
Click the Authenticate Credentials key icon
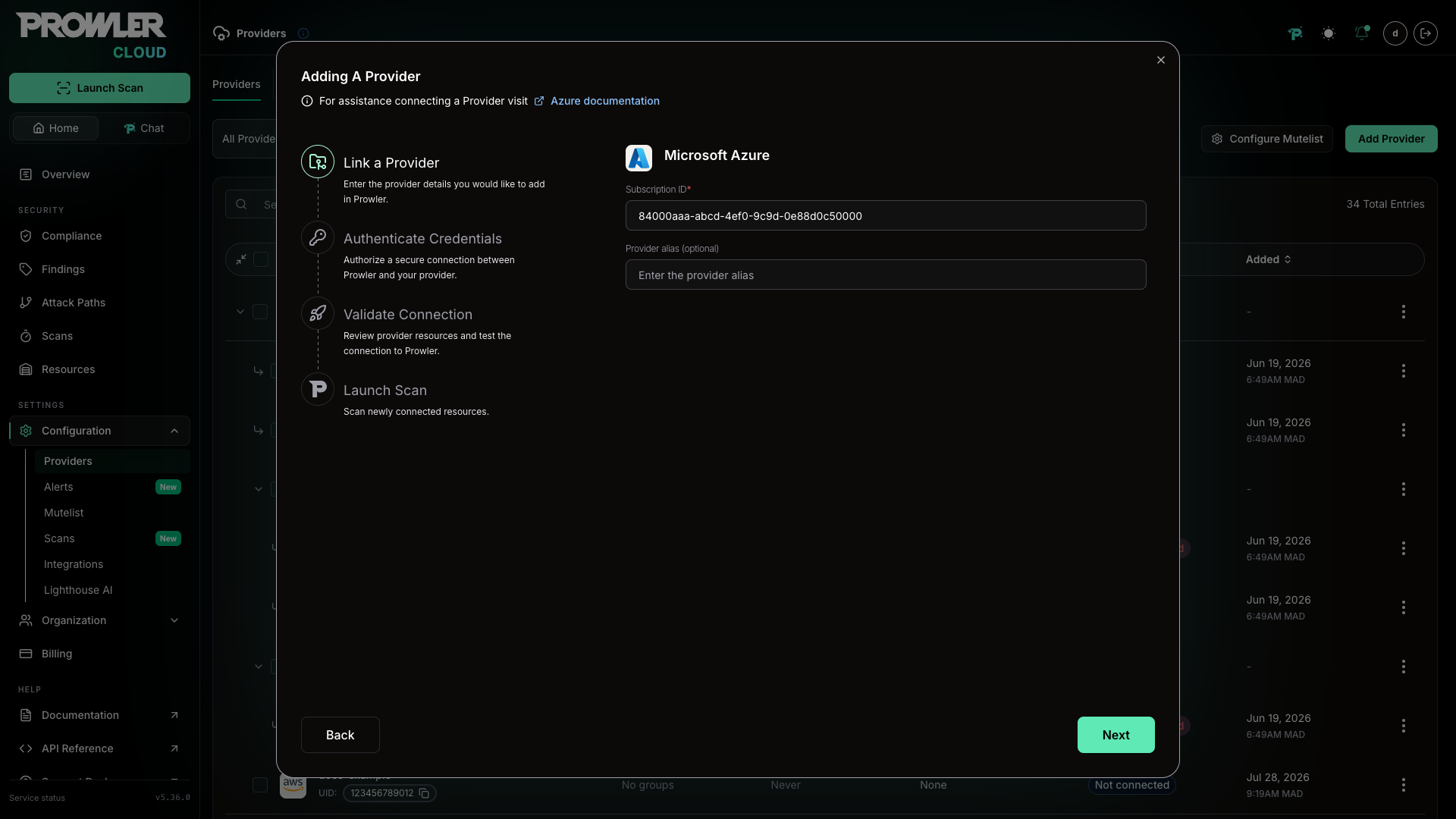[318, 237]
